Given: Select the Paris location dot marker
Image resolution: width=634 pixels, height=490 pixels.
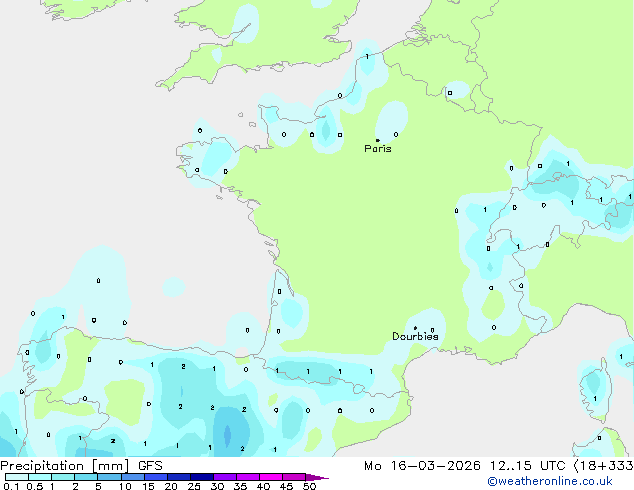Looking at the screenshot, I should (378, 140).
